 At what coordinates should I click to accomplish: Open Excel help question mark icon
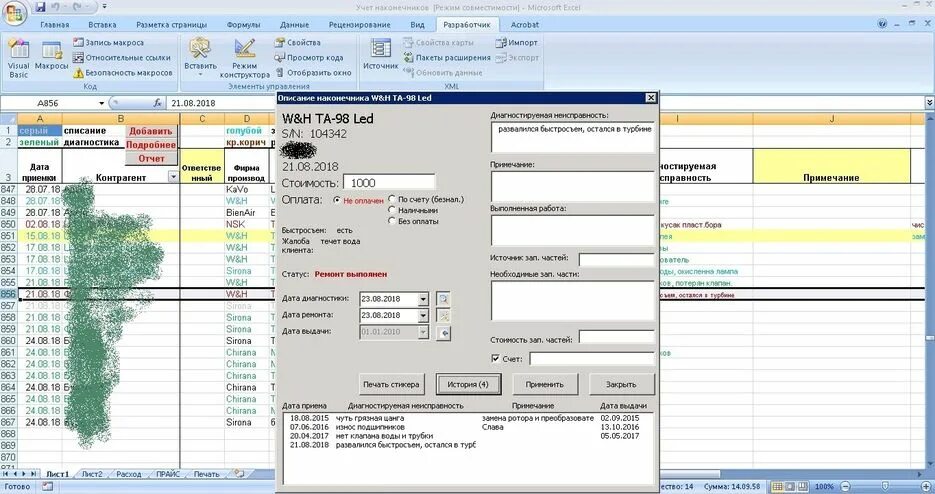883,24
